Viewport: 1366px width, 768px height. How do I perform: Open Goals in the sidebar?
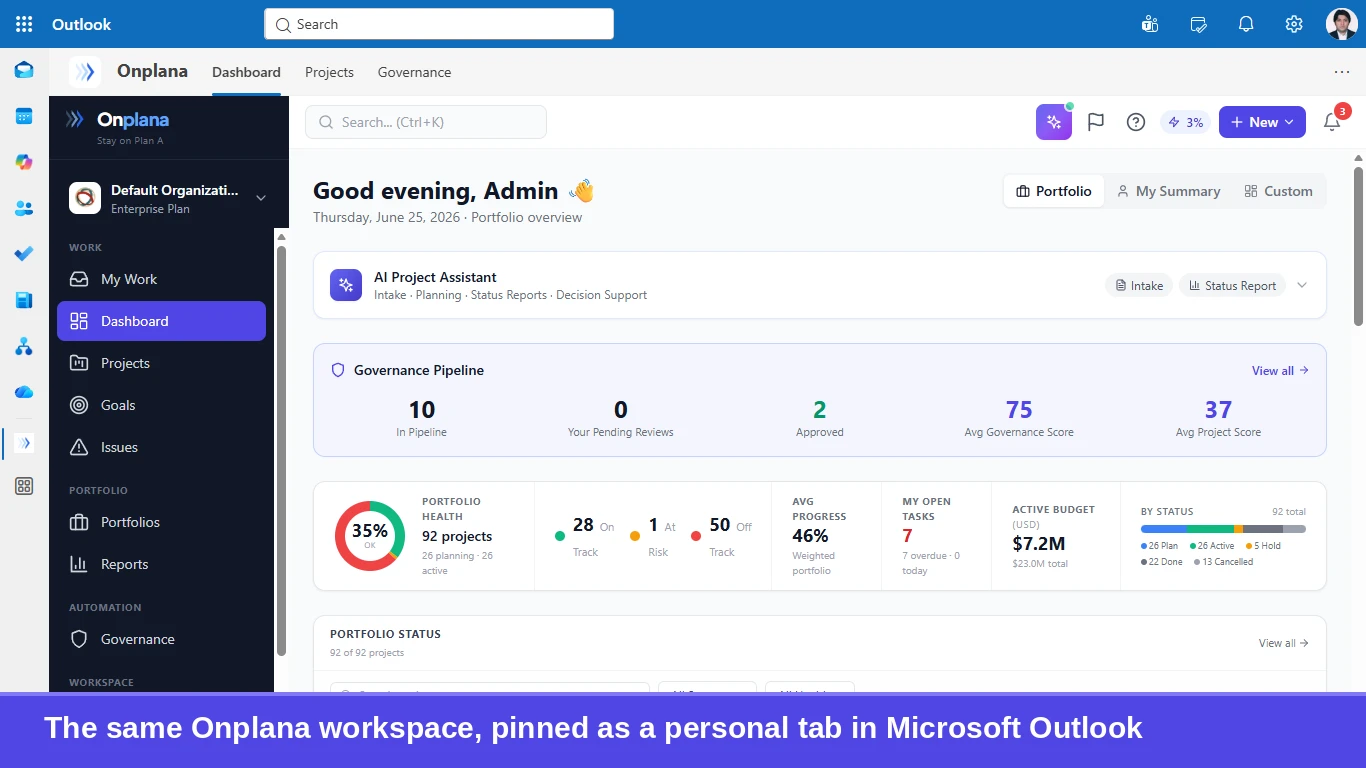pyautogui.click(x=162, y=405)
